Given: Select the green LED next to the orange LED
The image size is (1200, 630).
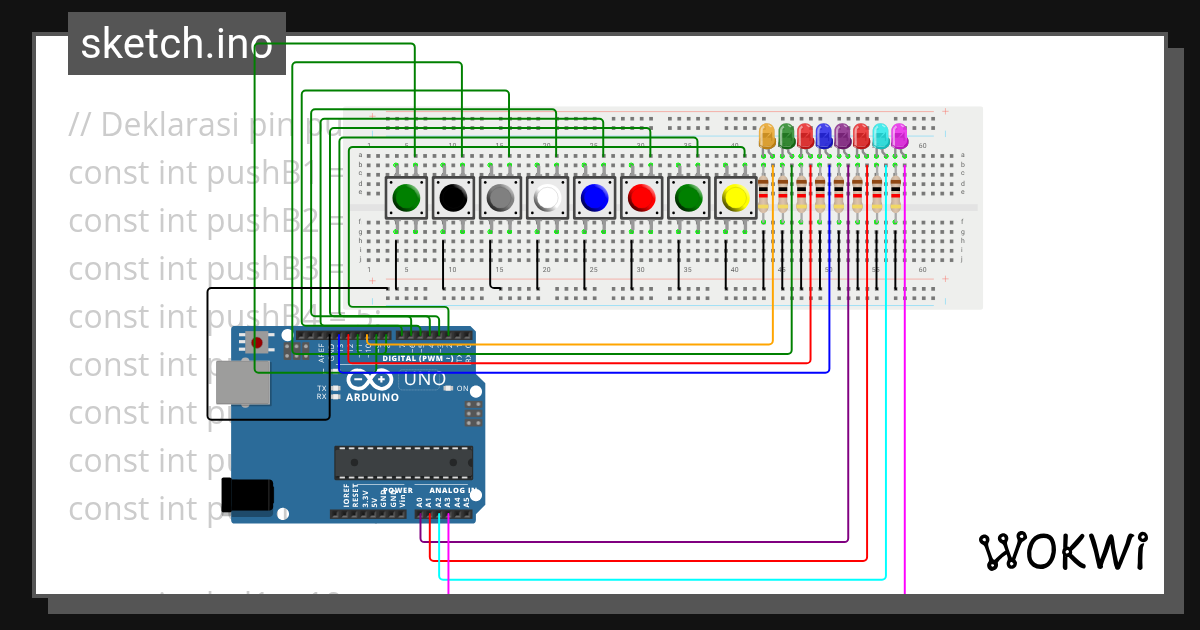Looking at the screenshot, I should coord(786,135).
